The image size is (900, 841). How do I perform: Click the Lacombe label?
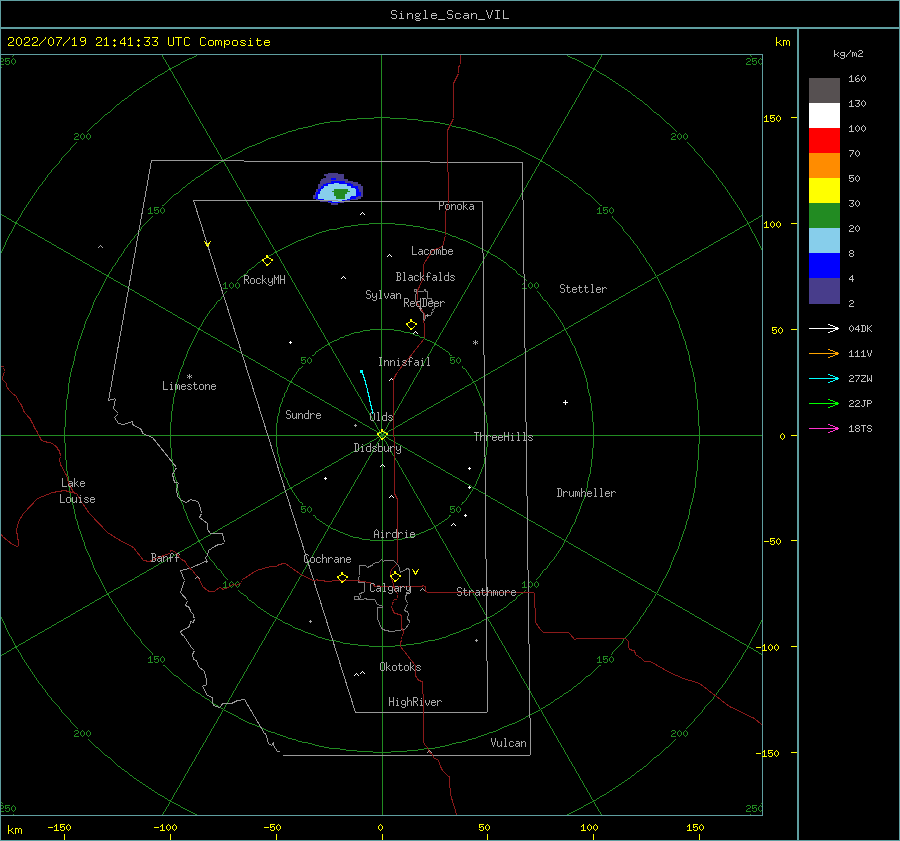point(432,251)
